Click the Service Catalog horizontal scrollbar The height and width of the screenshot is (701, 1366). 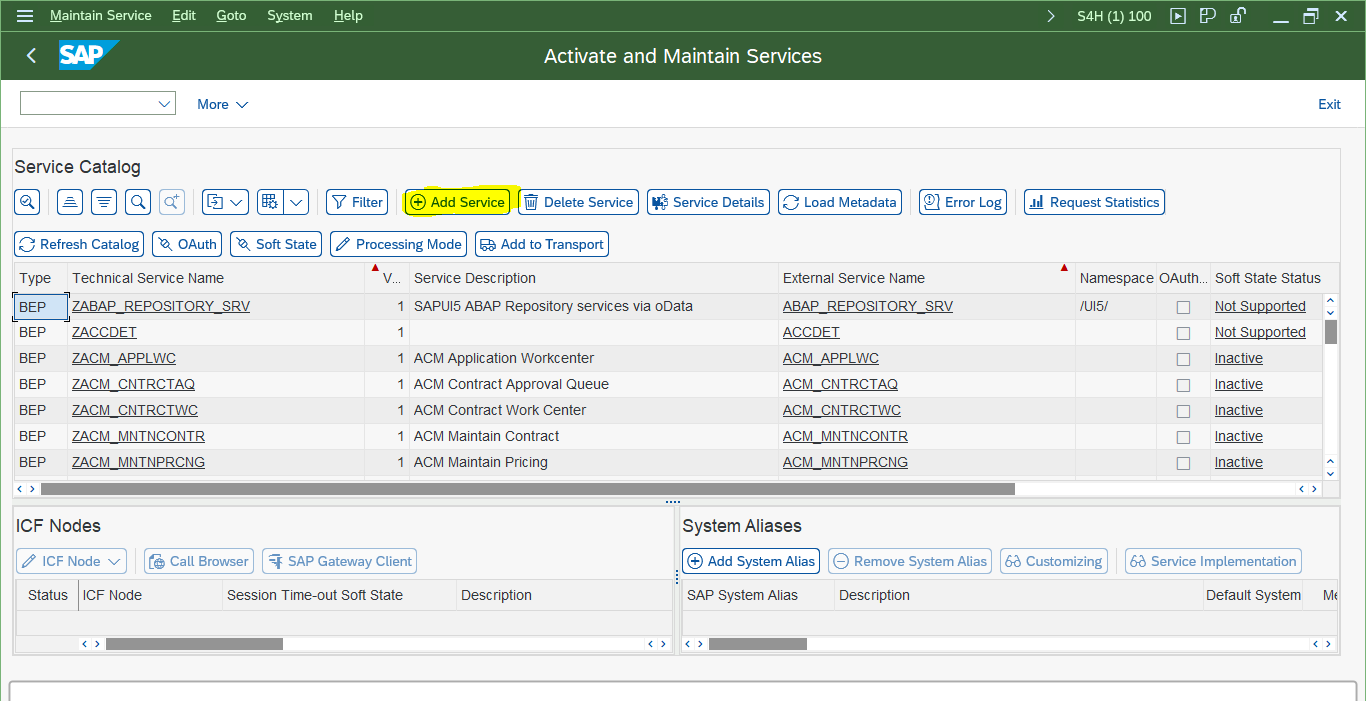tap(528, 489)
